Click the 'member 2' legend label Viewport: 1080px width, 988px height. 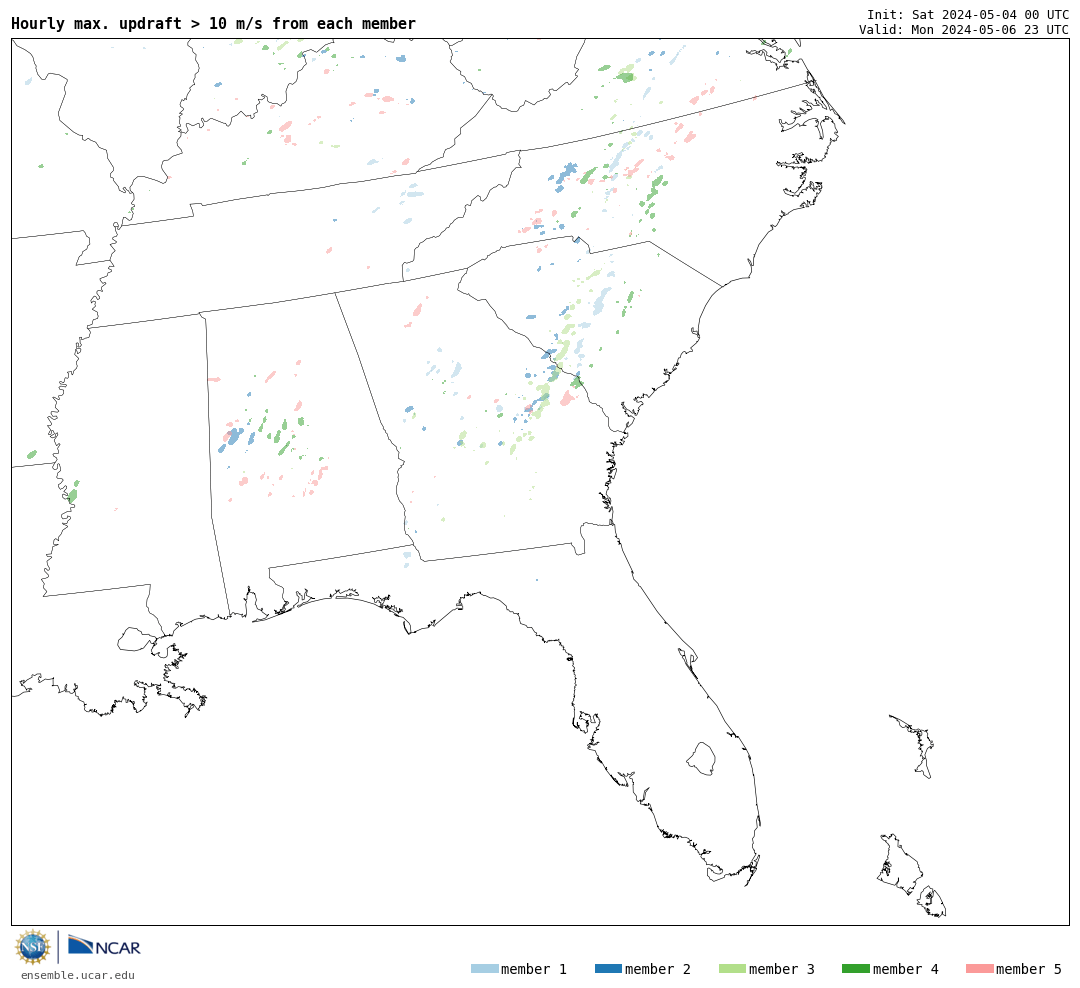(658, 969)
